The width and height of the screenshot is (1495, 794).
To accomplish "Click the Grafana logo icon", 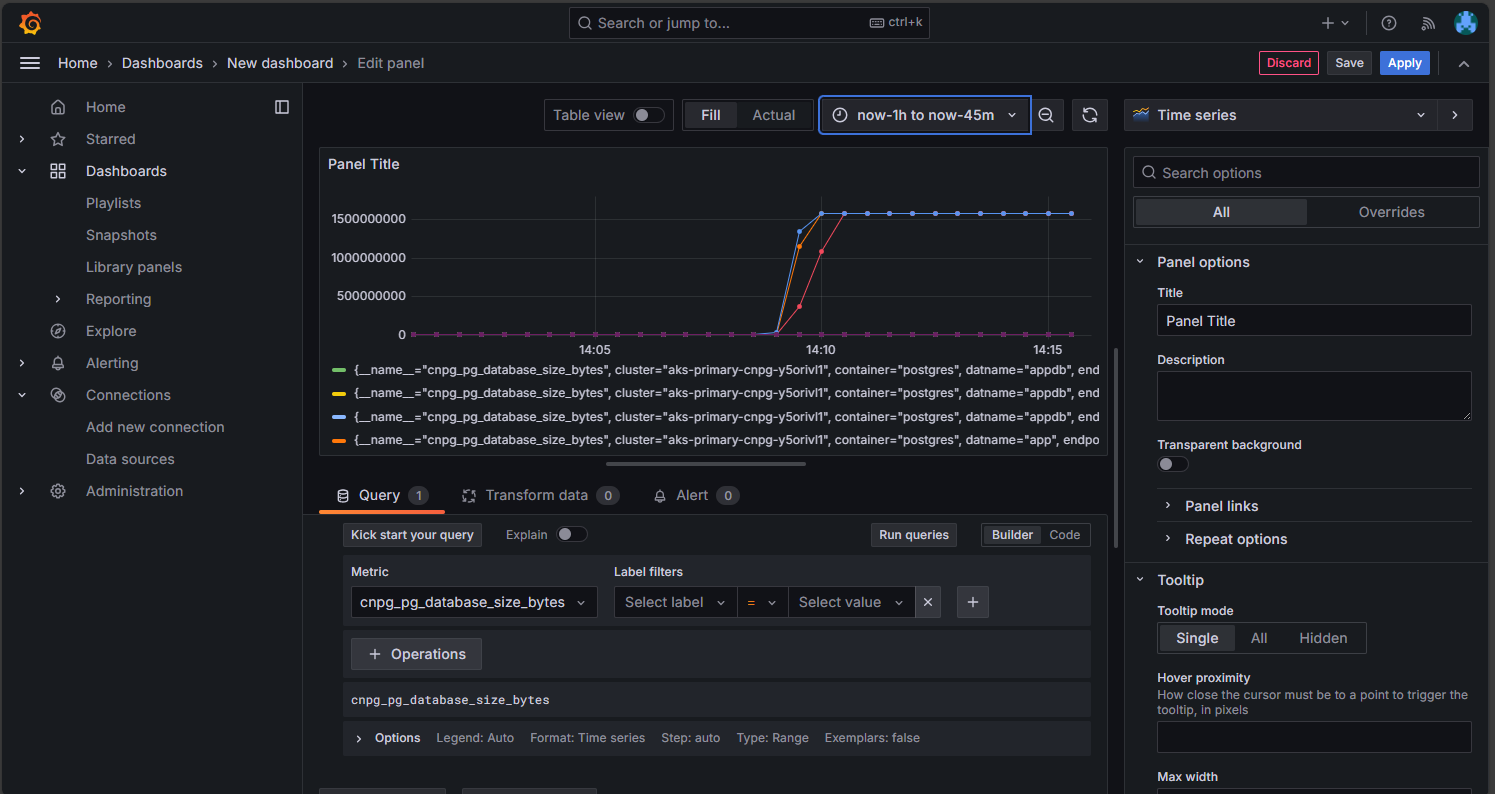I will (x=30, y=22).
